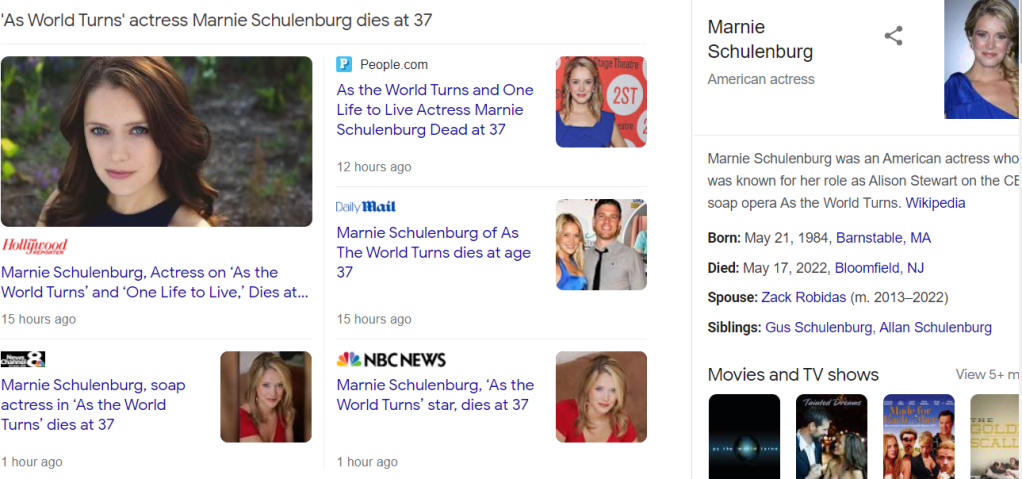Open the 'soap actress' News Channel 8 headline
This screenshot has height=479, width=1022.
click(93, 405)
